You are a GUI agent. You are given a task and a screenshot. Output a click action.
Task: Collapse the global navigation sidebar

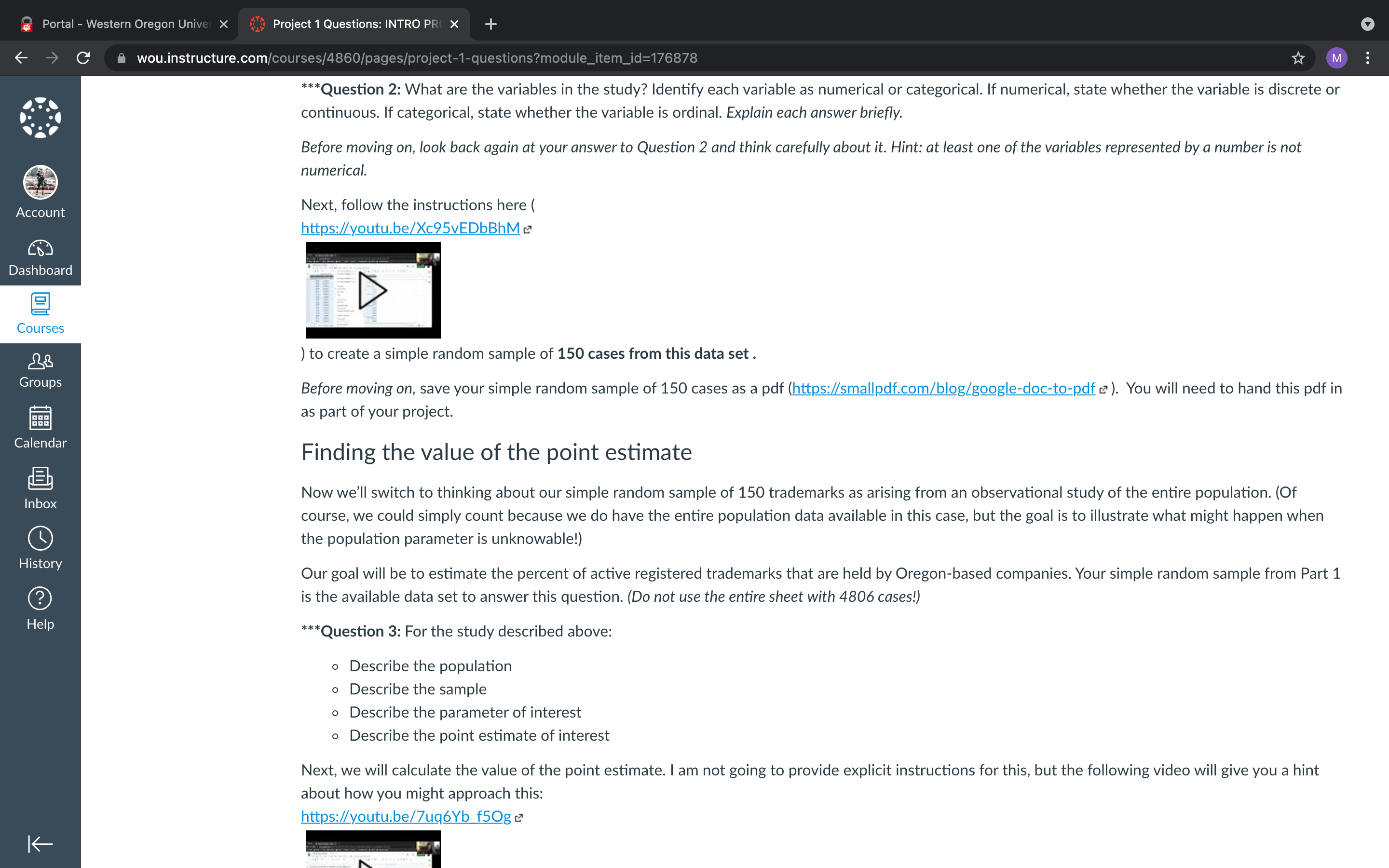pyautogui.click(x=40, y=843)
